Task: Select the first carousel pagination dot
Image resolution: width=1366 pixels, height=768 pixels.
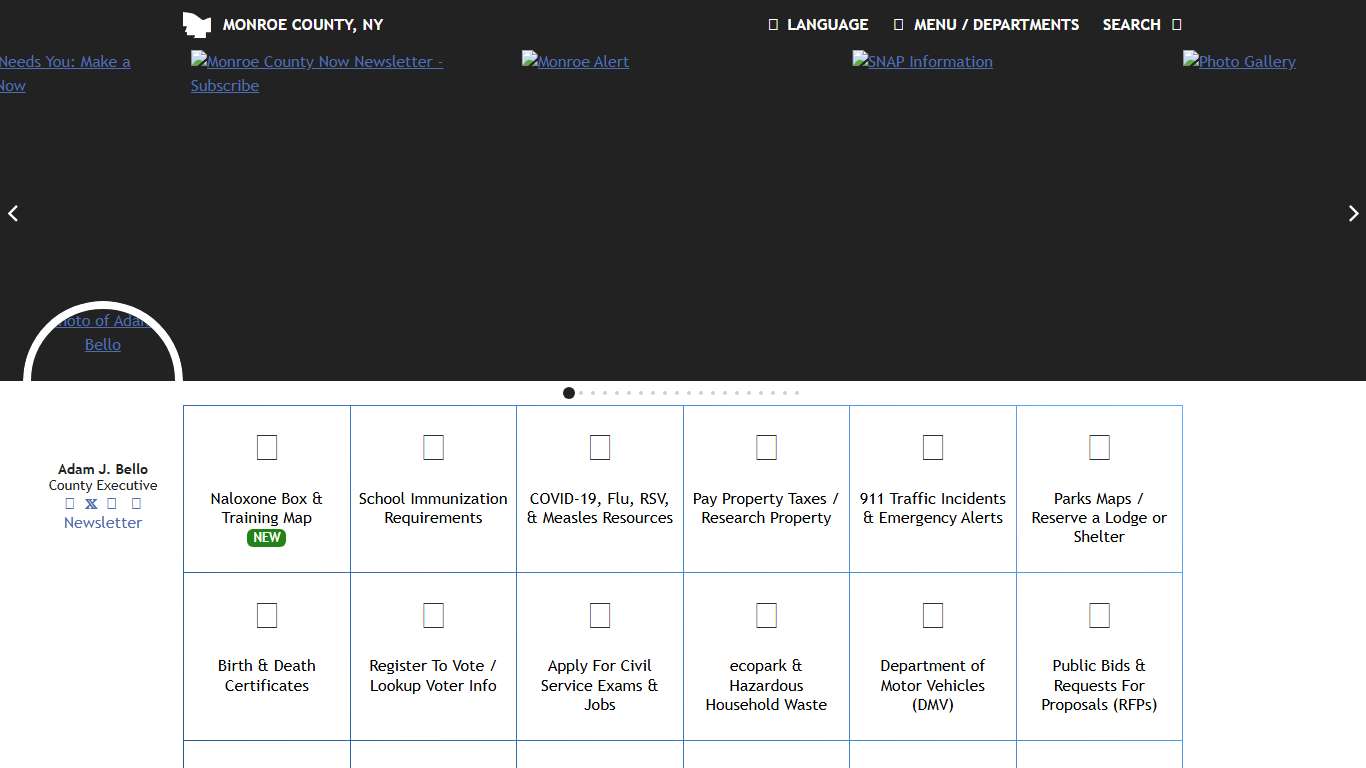Action: point(569,393)
